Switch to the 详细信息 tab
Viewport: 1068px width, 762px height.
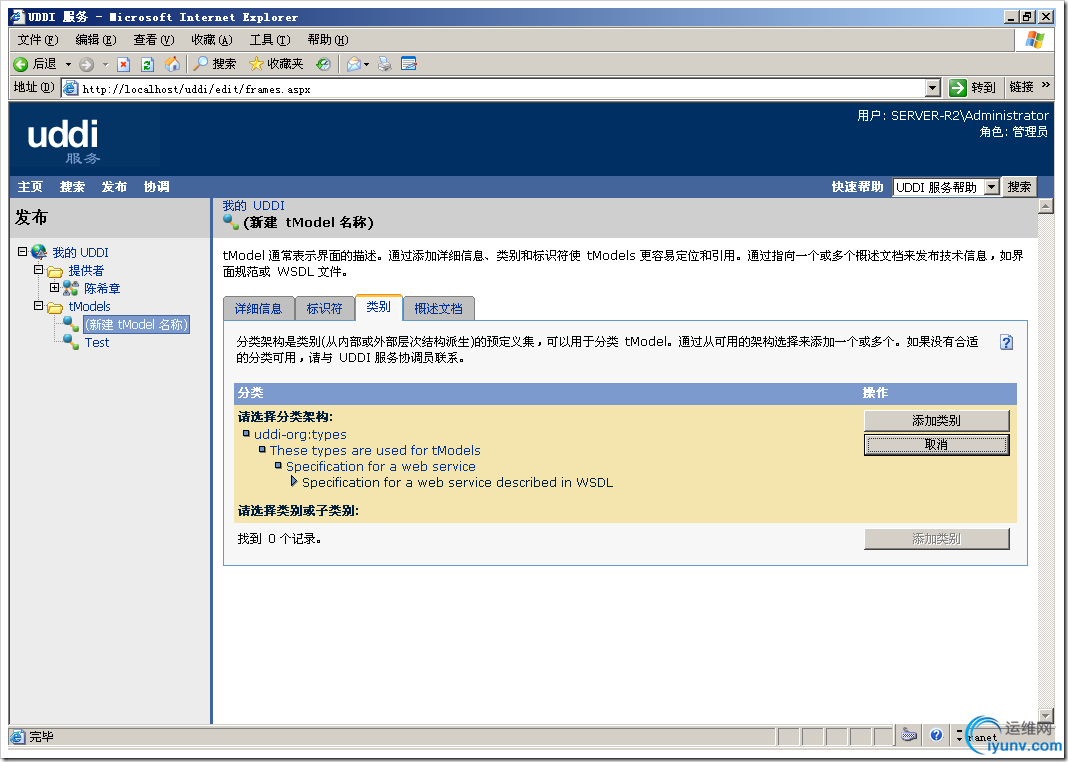pos(258,308)
